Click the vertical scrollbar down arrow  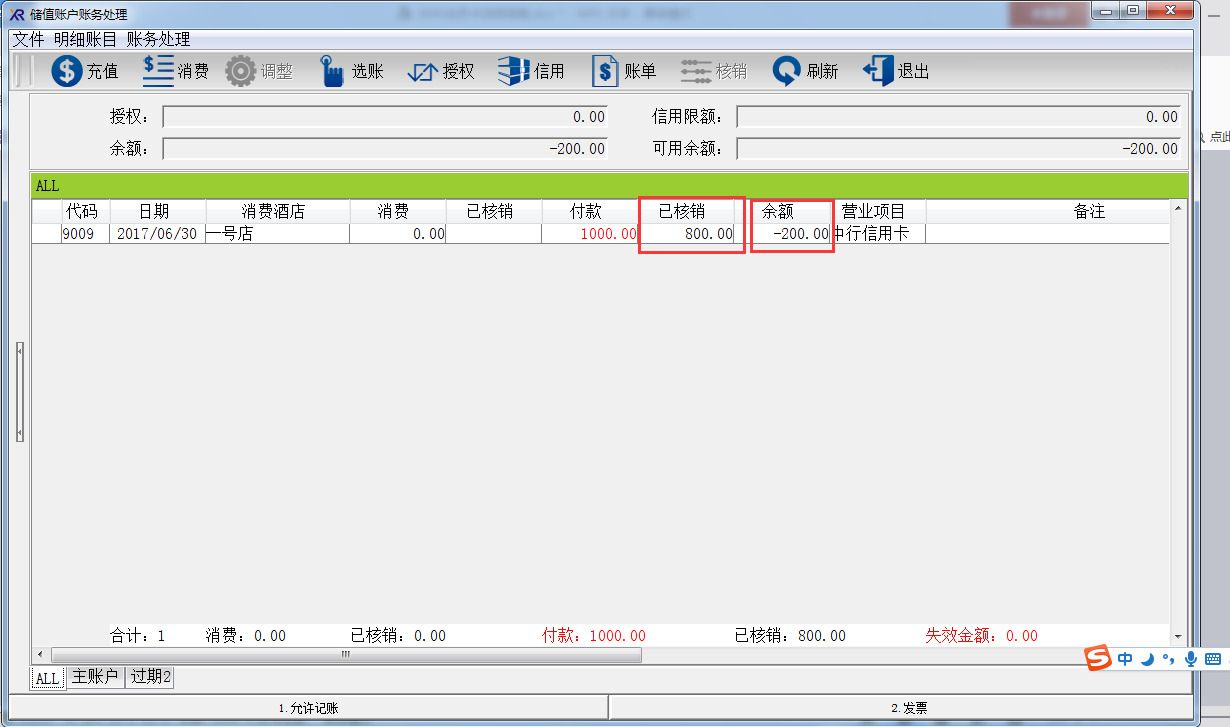tap(1178, 636)
